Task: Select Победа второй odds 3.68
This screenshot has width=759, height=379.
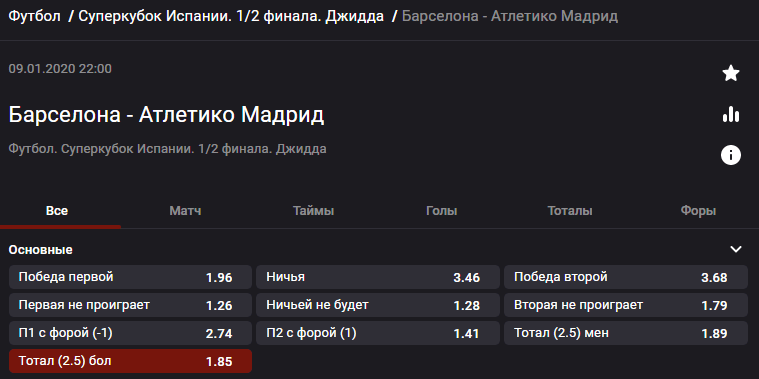Action: 626,277
